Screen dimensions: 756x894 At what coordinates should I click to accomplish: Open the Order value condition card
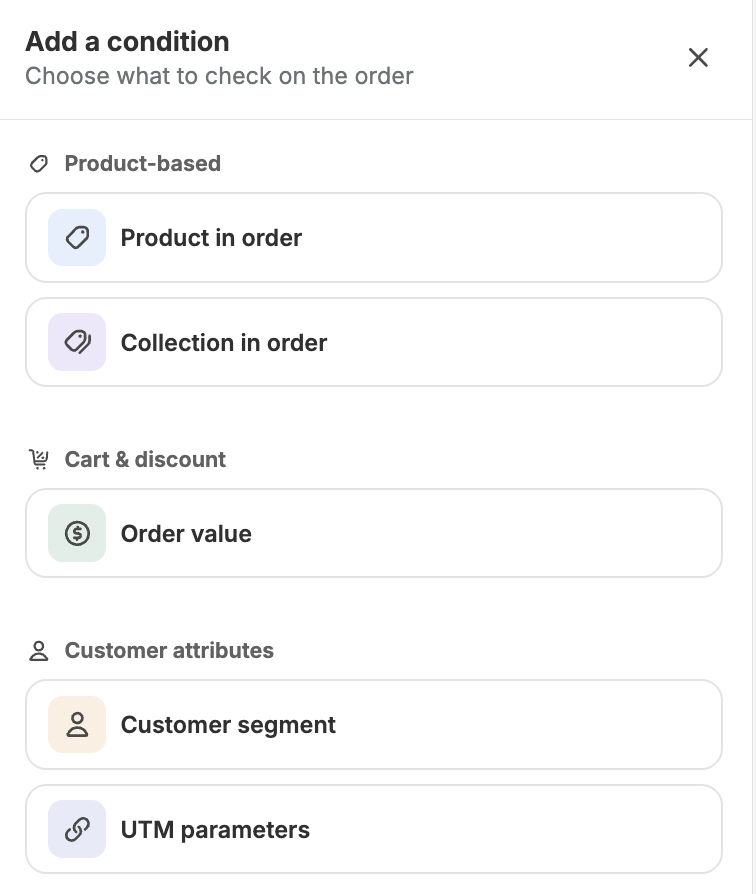tap(374, 533)
